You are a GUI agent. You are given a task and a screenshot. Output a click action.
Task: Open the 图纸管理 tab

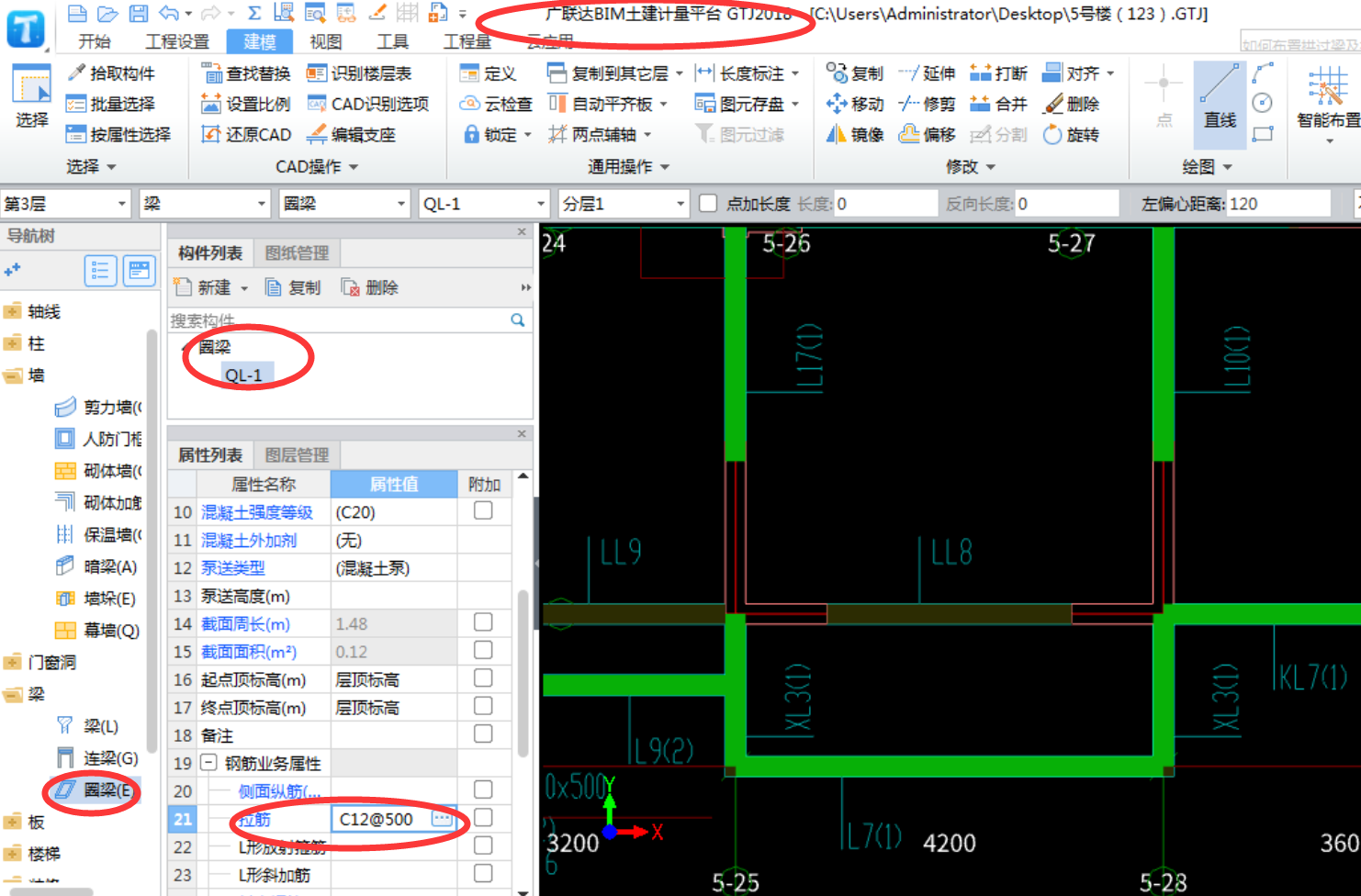(x=298, y=253)
